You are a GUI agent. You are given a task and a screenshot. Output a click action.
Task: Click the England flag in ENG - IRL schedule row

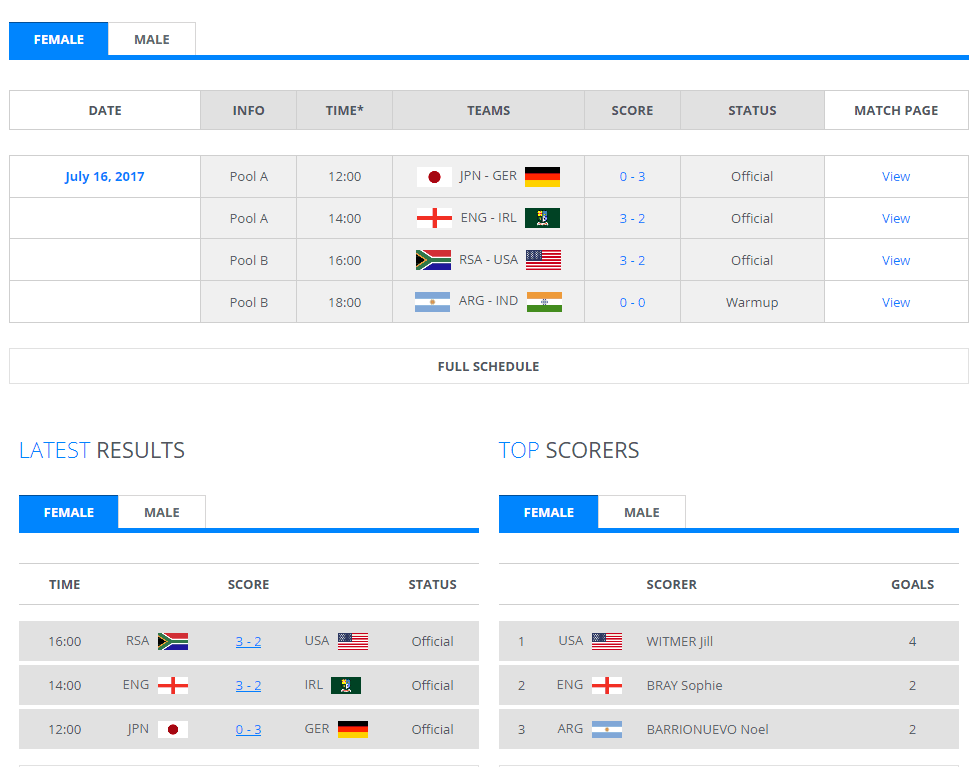(x=434, y=218)
